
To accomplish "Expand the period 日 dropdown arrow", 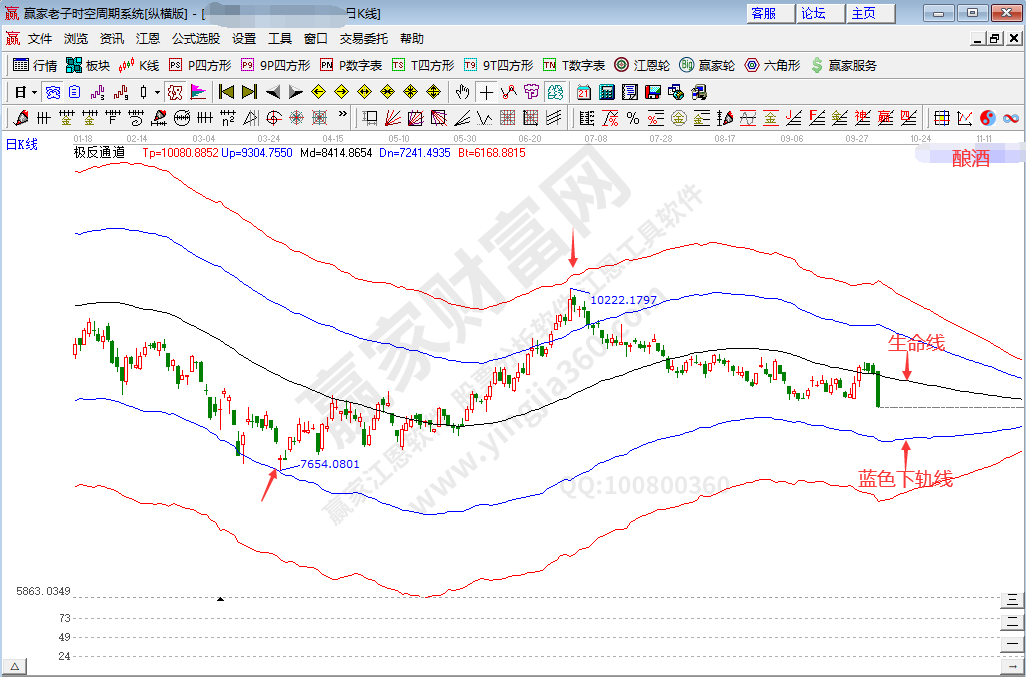I will point(34,92).
